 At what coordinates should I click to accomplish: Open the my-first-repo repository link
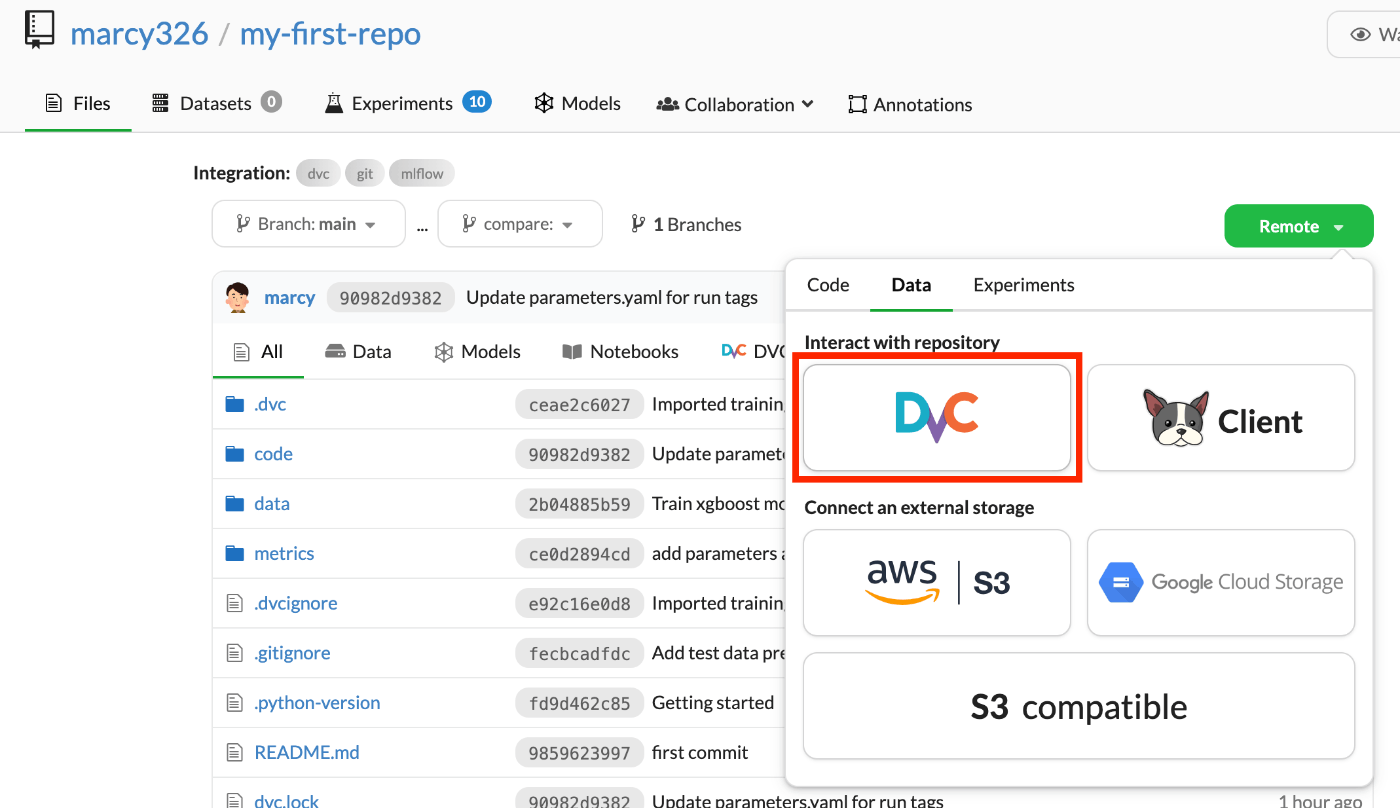(x=330, y=34)
